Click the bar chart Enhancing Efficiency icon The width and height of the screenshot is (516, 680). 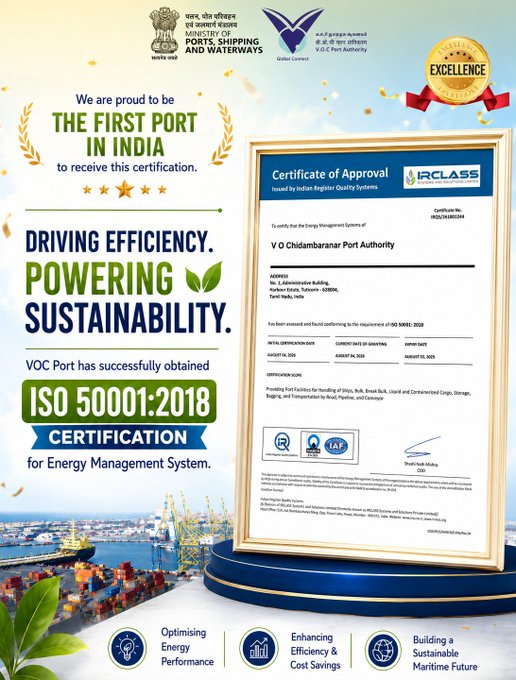tap(258, 649)
